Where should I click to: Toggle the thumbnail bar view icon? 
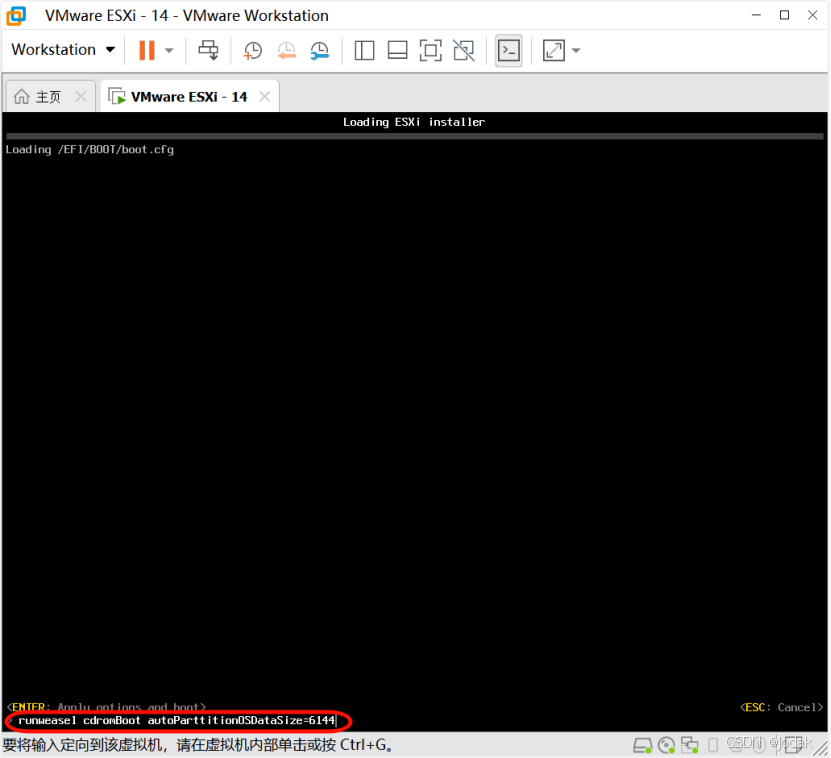click(397, 51)
